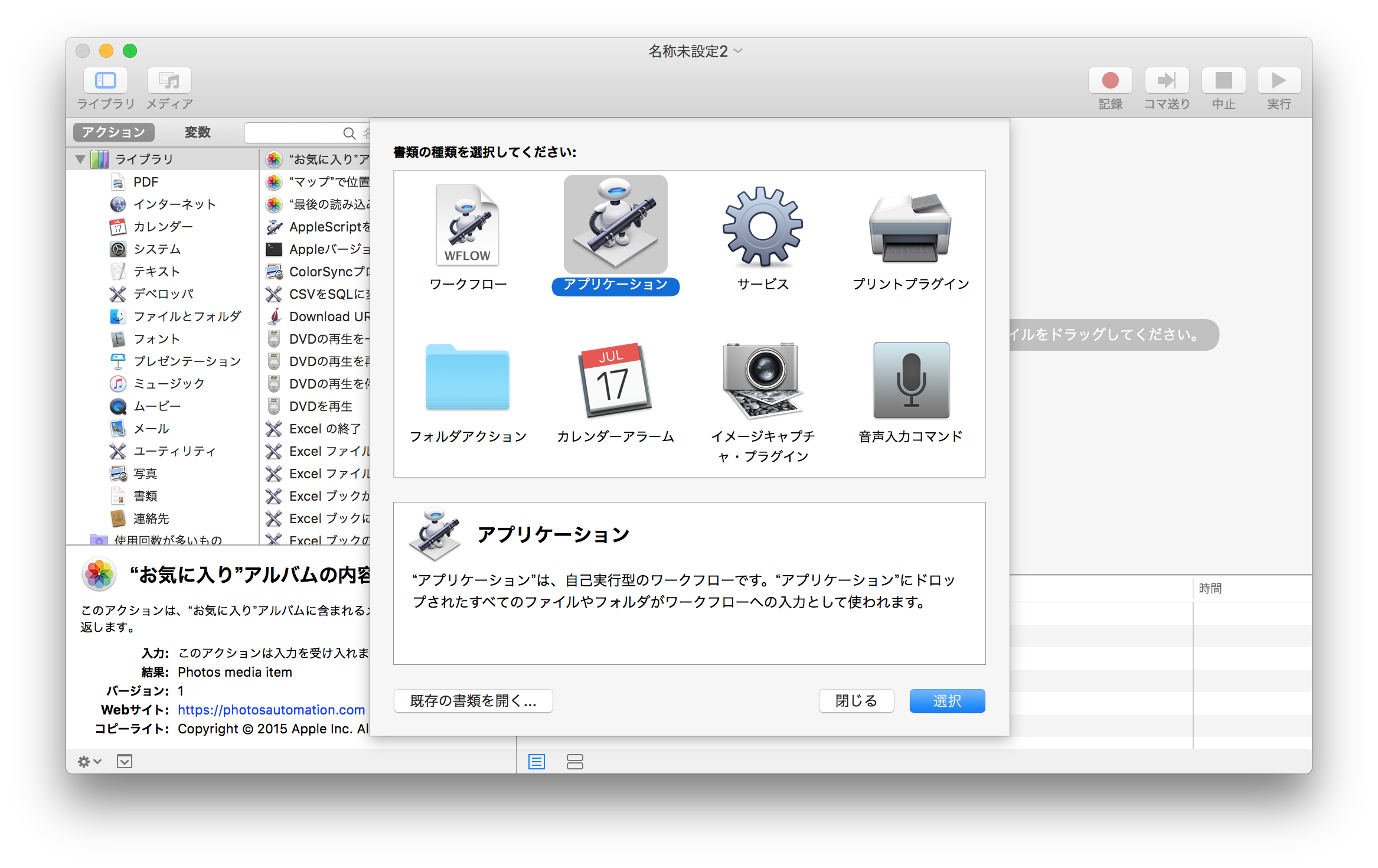Select メール category

pyautogui.click(x=163, y=429)
